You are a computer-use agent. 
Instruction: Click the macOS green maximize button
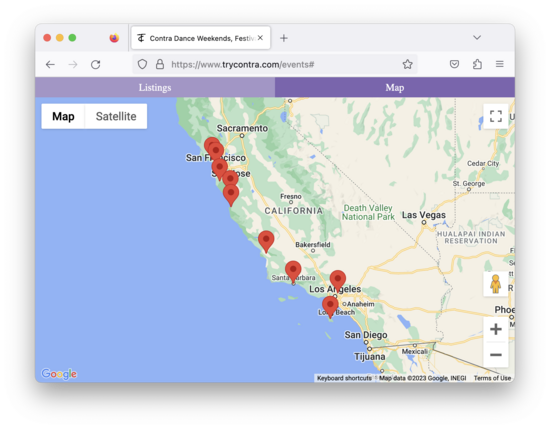tap(72, 38)
